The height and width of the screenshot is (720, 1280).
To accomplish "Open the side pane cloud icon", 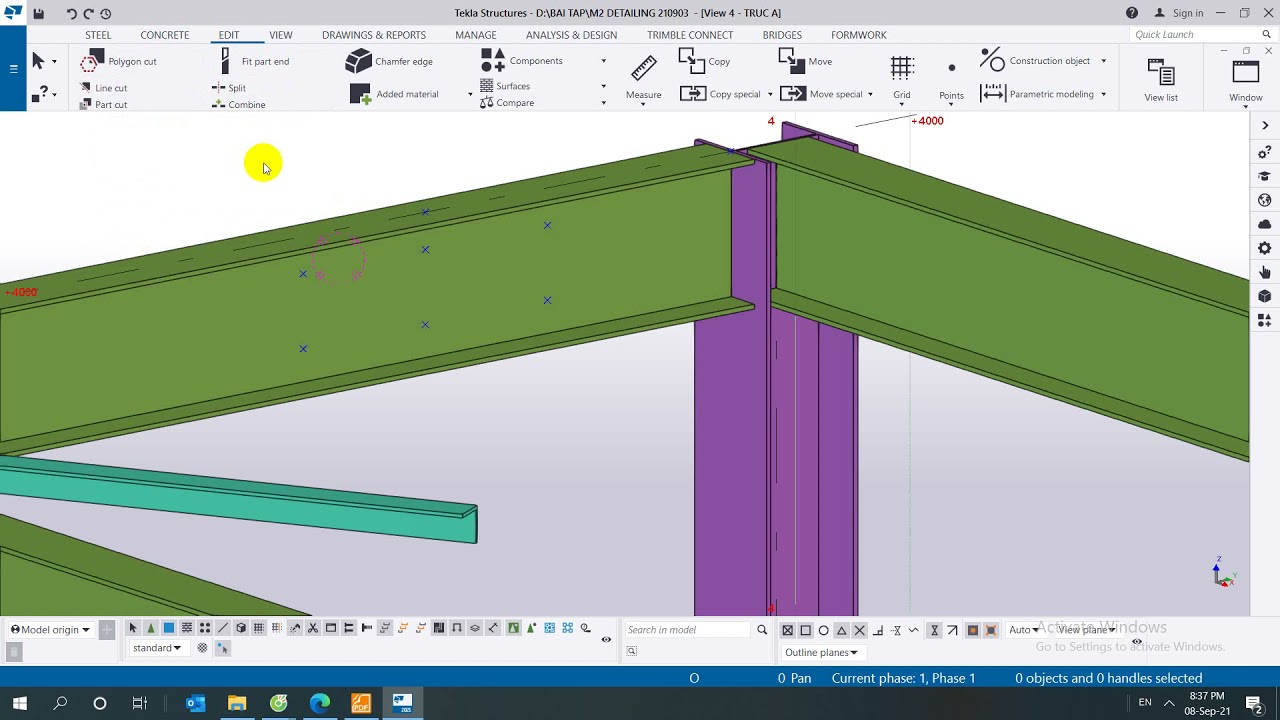I will click(1265, 224).
